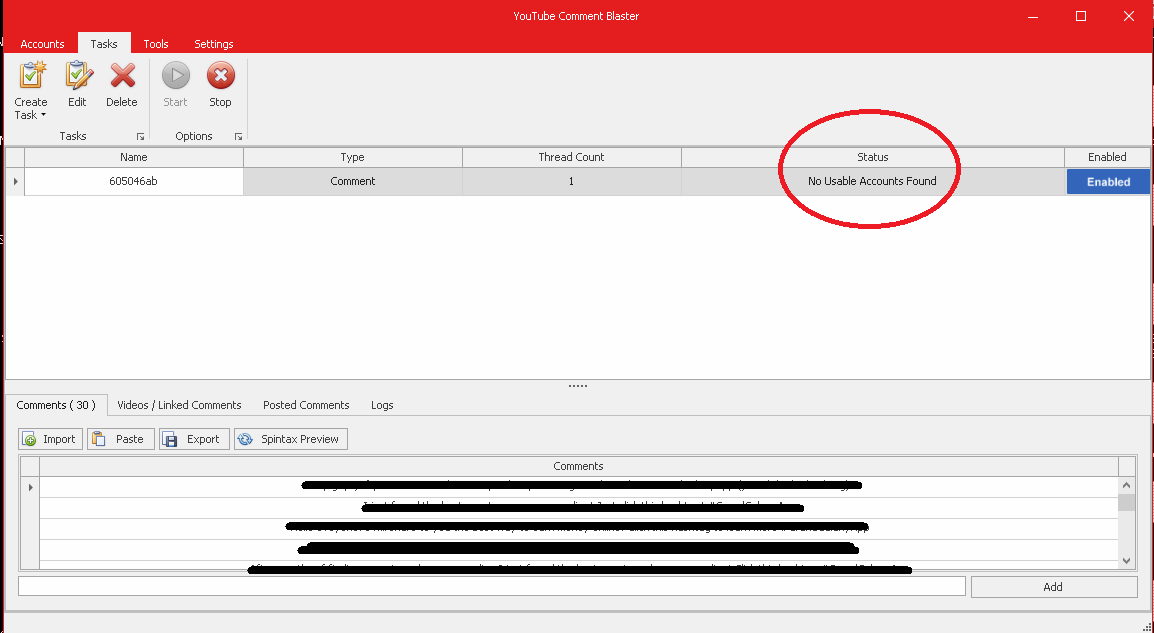This screenshot has width=1154, height=633.
Task: Click the comments scrollbar up arrow
Action: coord(1126,486)
